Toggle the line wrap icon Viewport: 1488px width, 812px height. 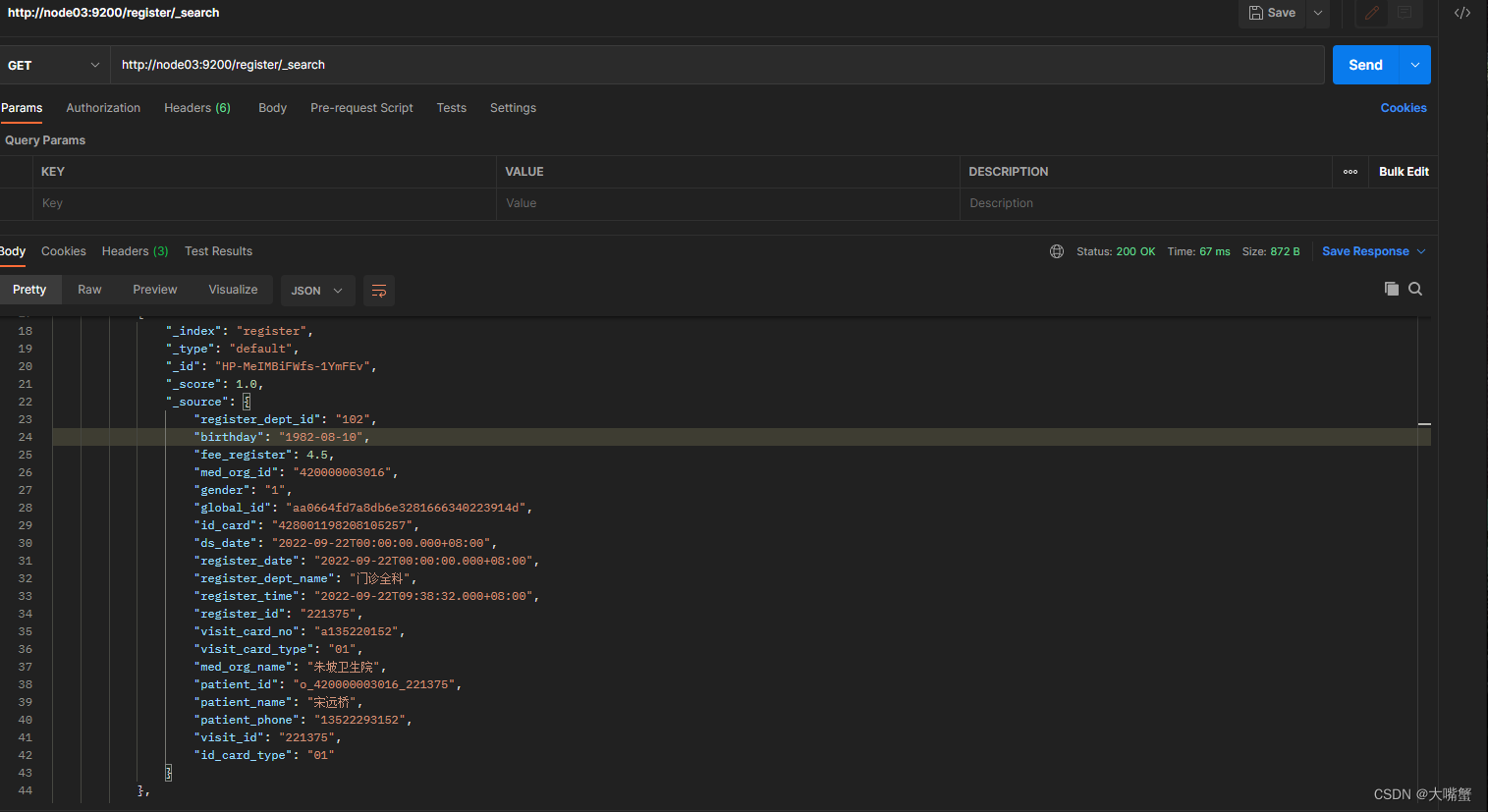[x=379, y=291]
